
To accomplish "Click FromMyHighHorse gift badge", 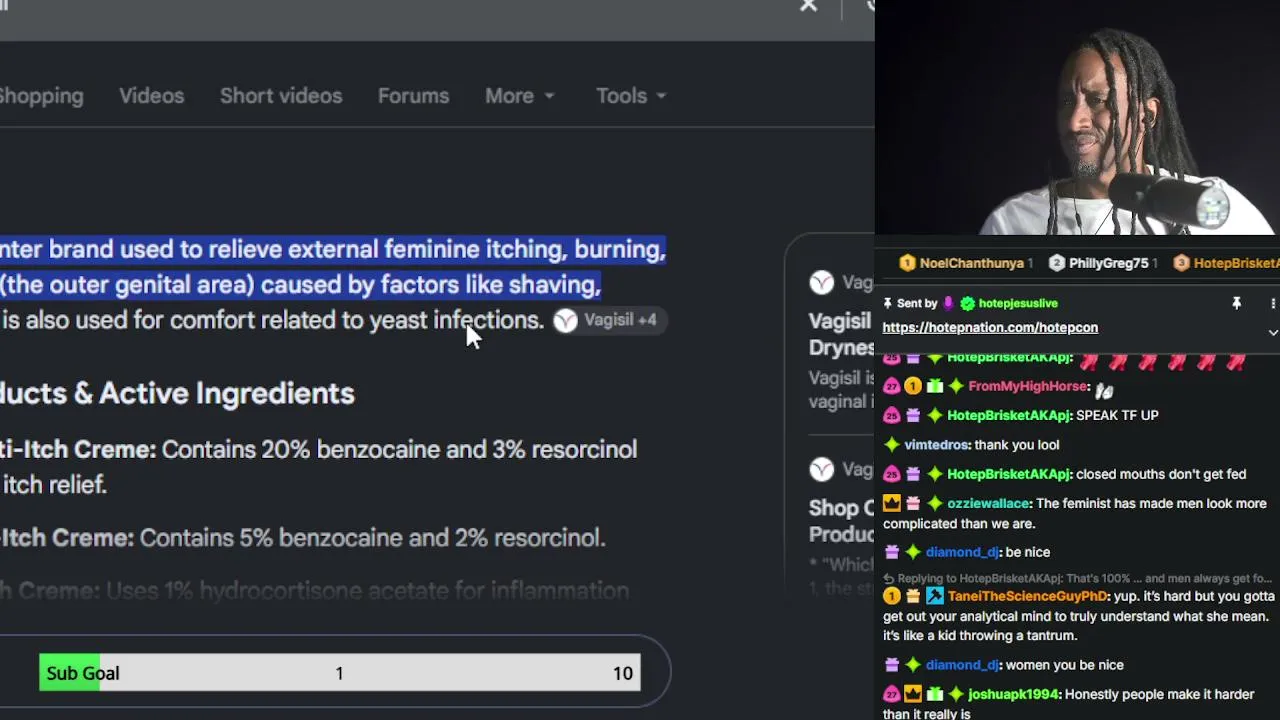I will [934, 386].
